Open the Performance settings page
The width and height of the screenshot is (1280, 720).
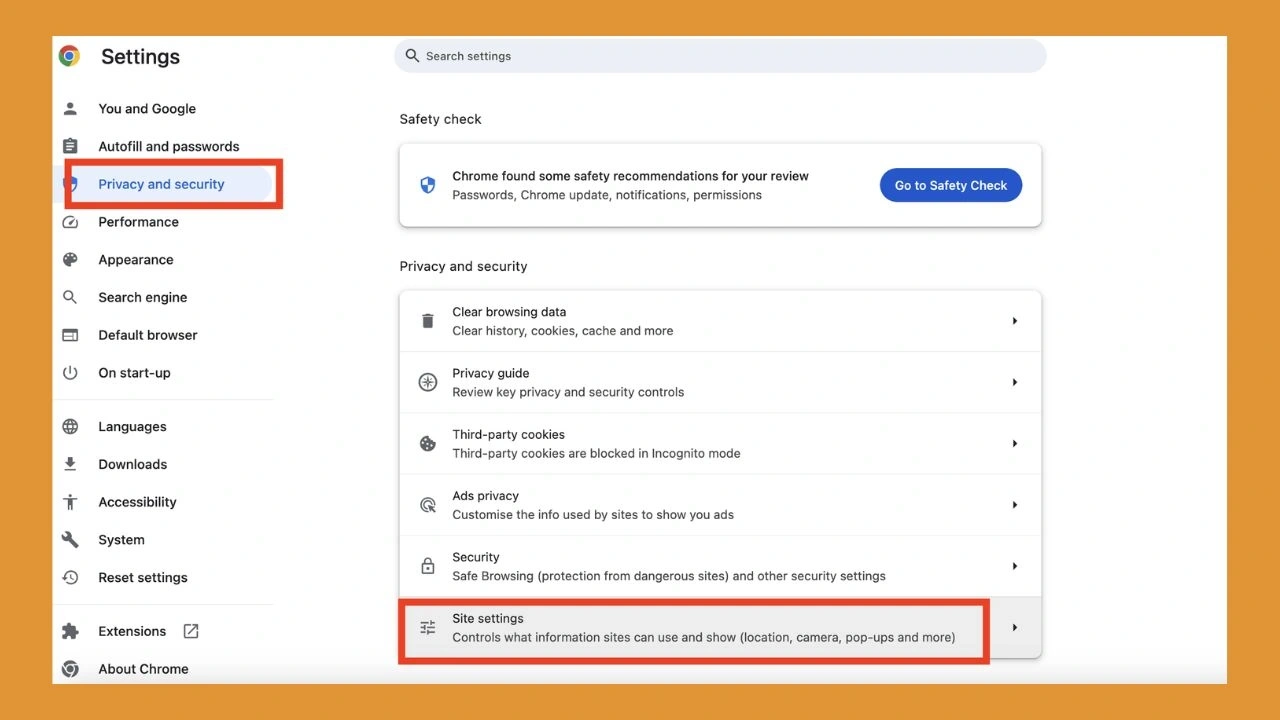(x=138, y=222)
